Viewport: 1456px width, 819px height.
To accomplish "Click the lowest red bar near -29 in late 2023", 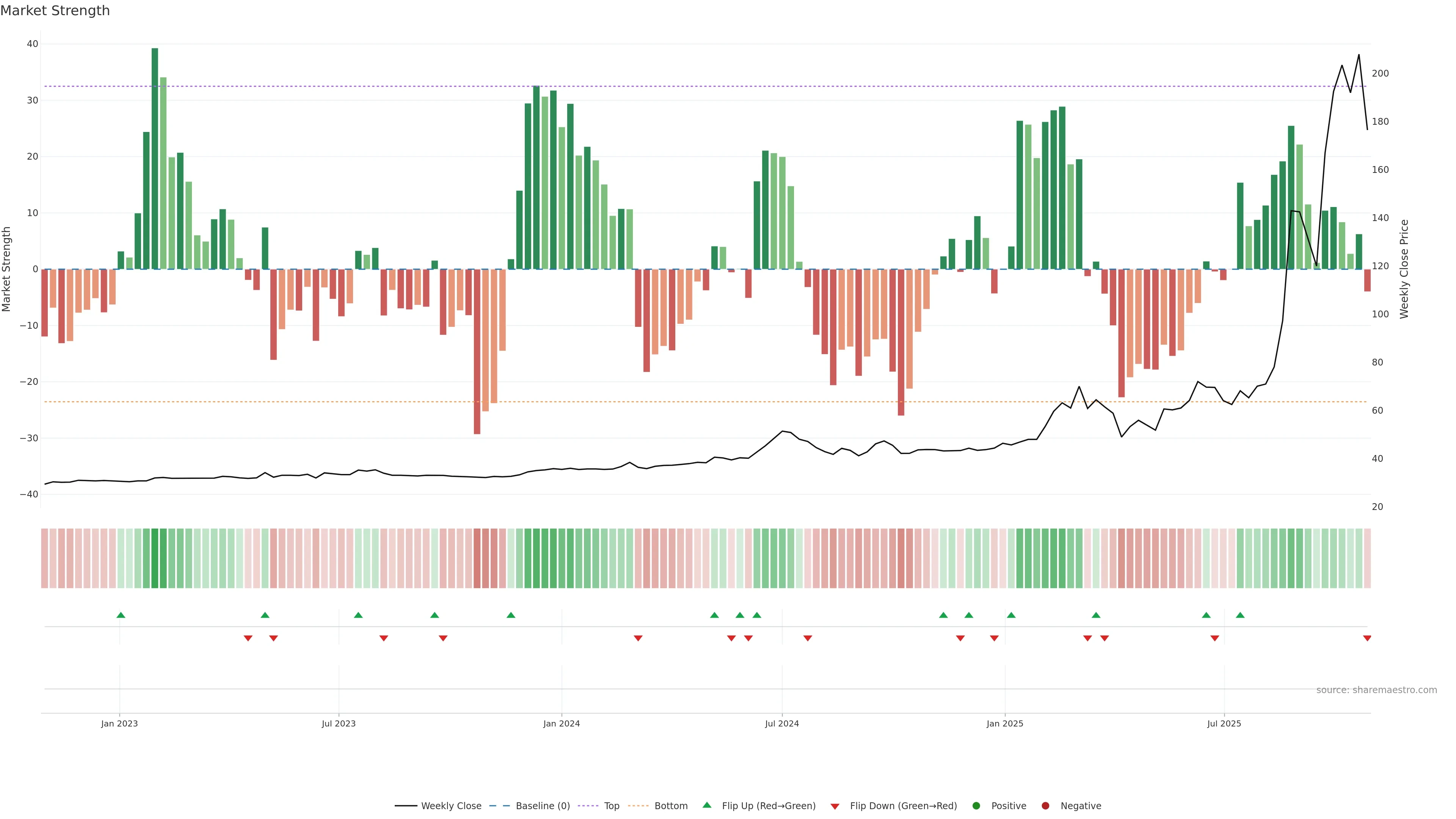I will 477,350.
